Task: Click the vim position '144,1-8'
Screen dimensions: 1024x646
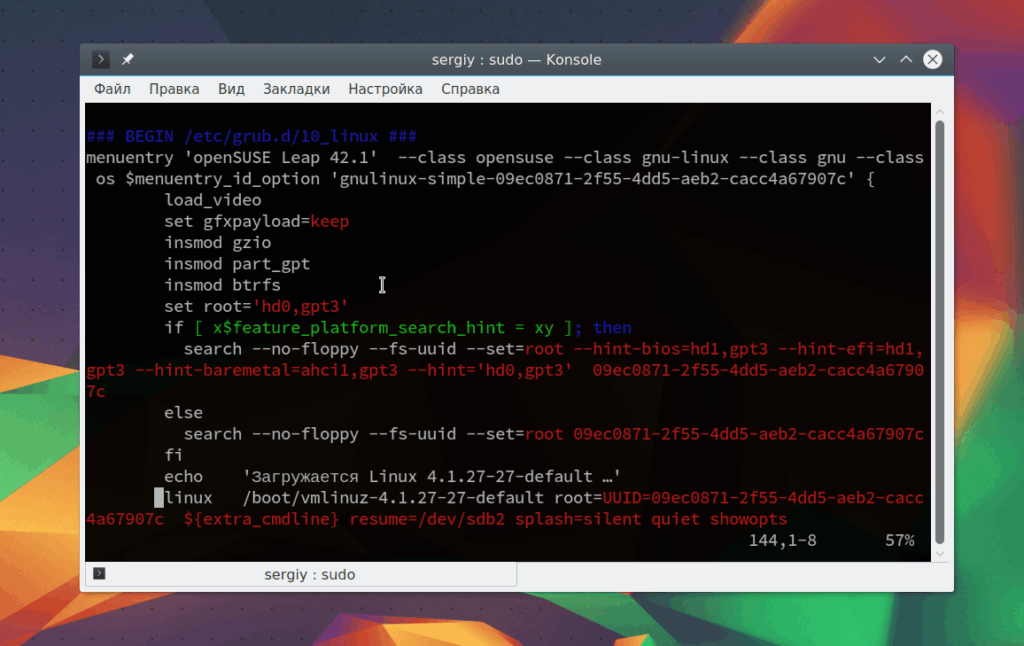Action: coord(782,540)
